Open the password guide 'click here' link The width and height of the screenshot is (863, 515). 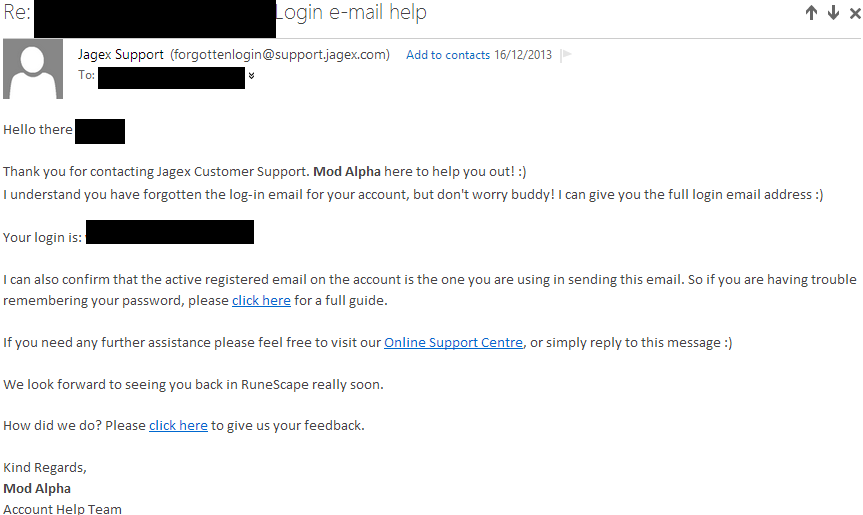click(x=261, y=300)
